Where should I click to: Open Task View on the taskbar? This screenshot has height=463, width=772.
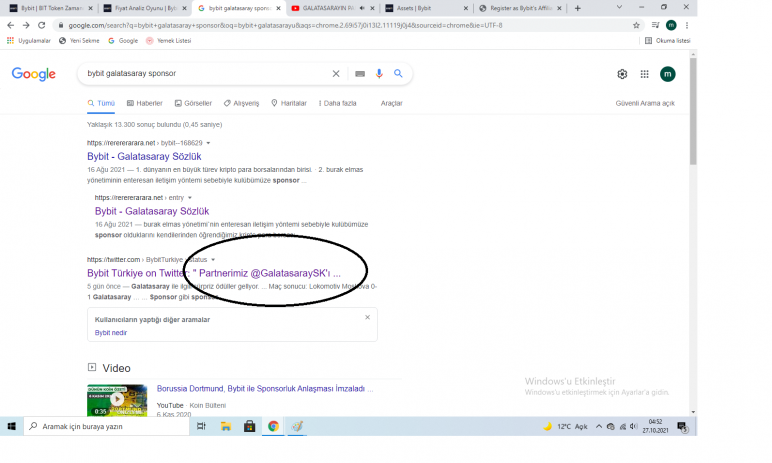pyautogui.click(x=201, y=426)
